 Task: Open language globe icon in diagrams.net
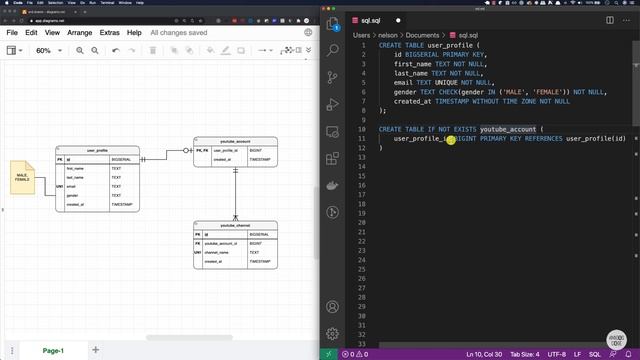click(x=308, y=33)
